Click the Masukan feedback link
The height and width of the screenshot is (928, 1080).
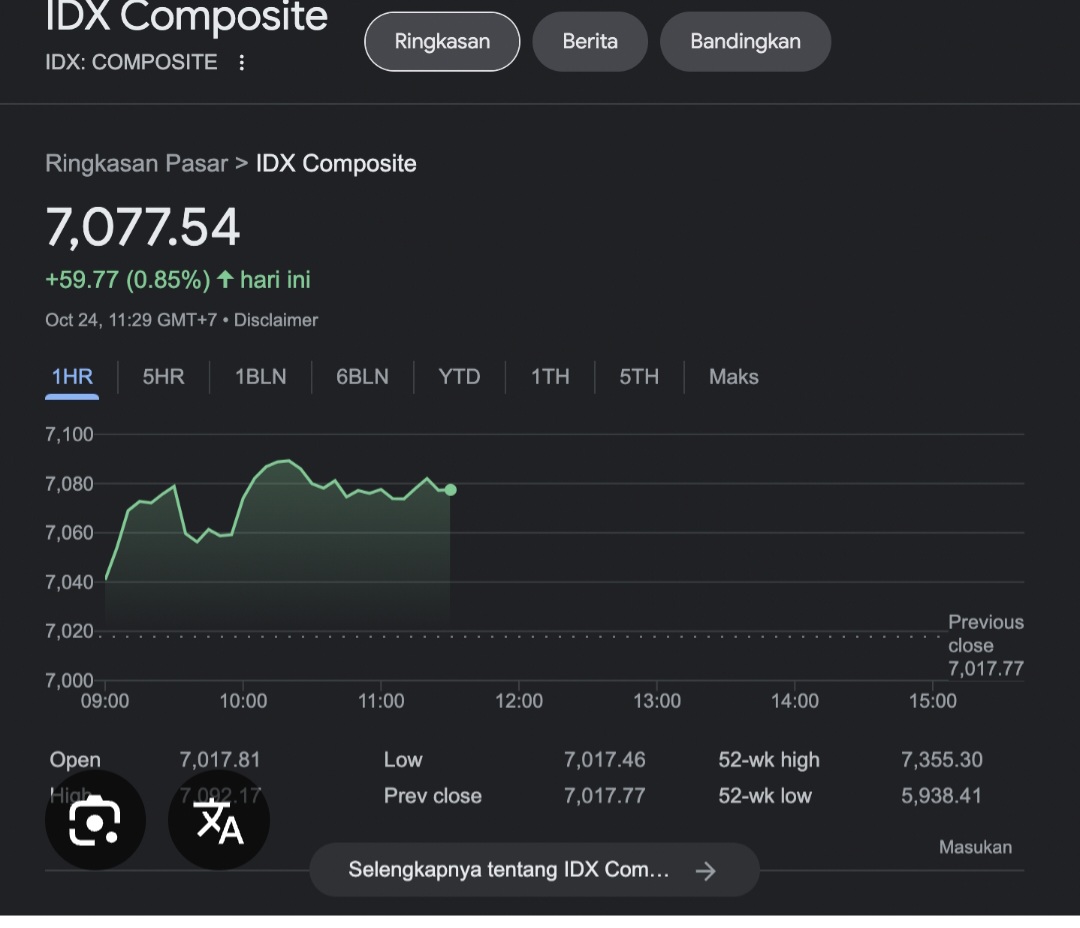point(975,847)
